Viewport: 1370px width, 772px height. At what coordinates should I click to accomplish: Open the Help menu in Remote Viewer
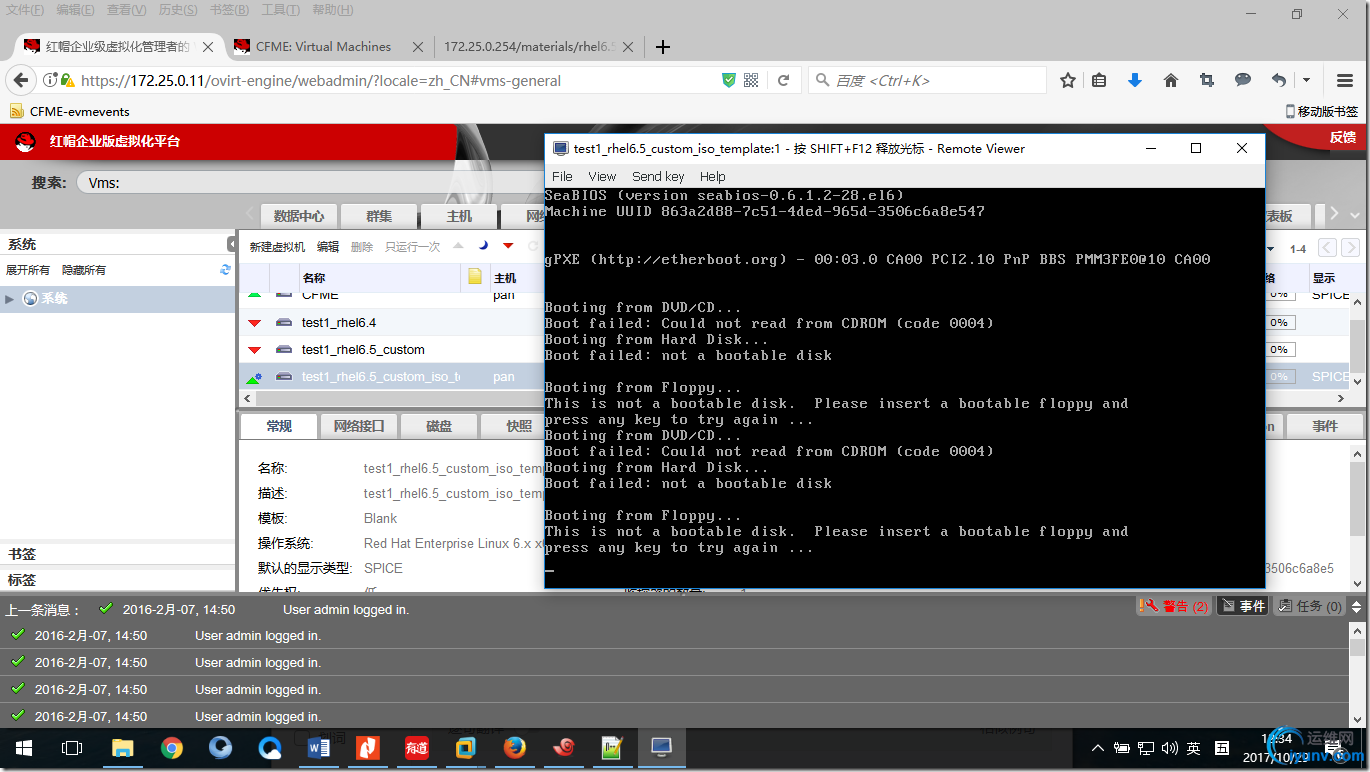pos(713,176)
